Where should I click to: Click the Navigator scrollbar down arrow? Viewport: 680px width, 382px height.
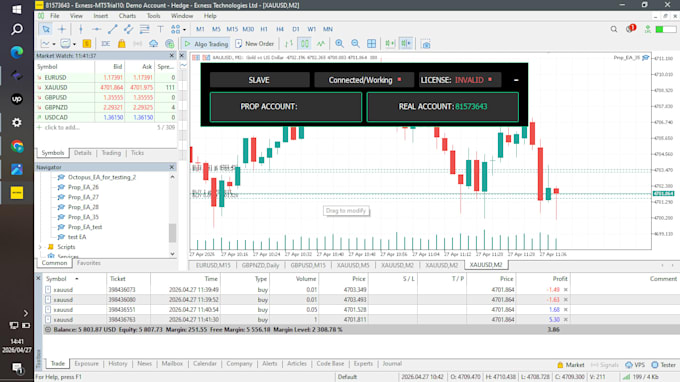pyautogui.click(x=173, y=254)
